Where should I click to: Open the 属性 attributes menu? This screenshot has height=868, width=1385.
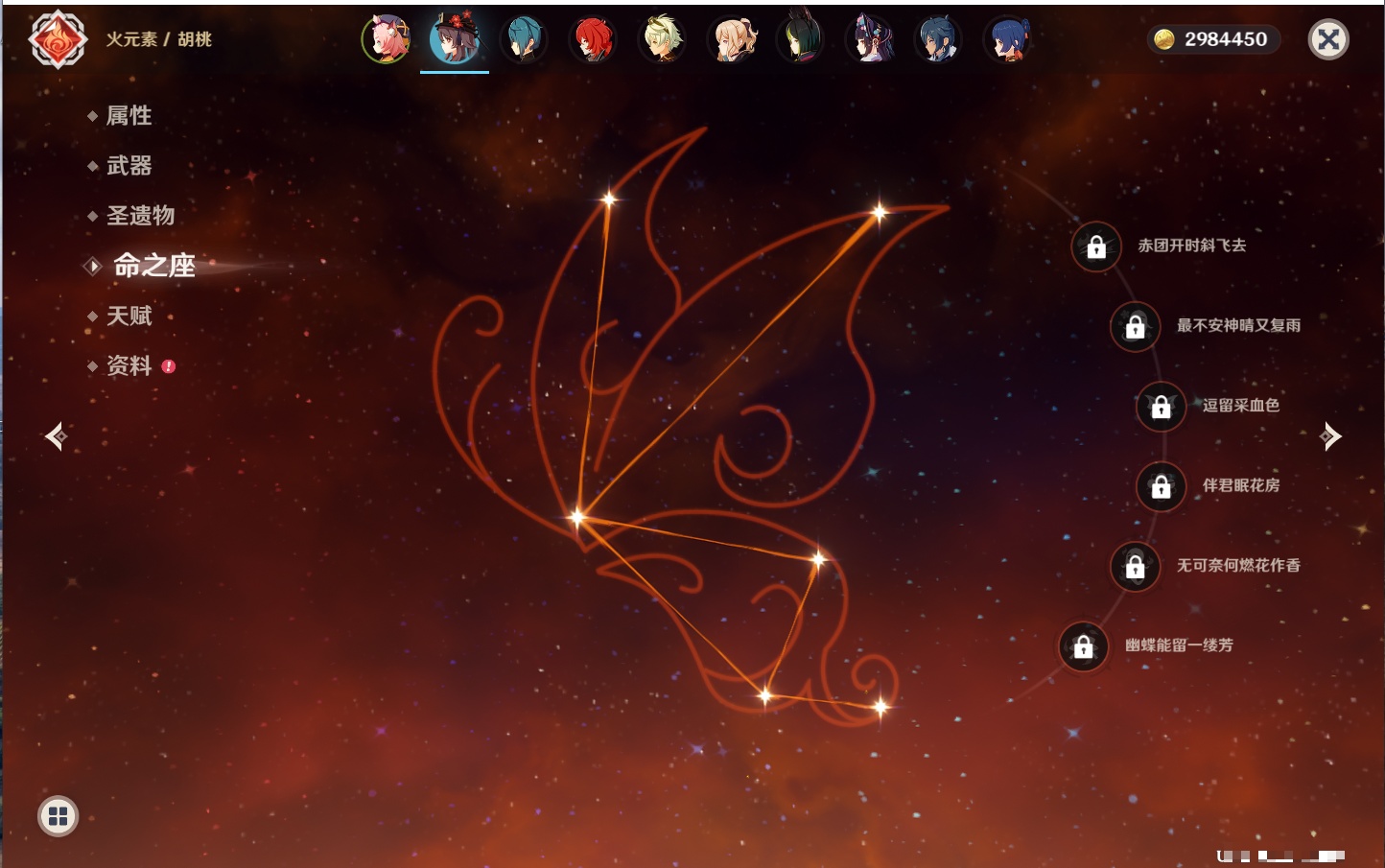point(129,116)
